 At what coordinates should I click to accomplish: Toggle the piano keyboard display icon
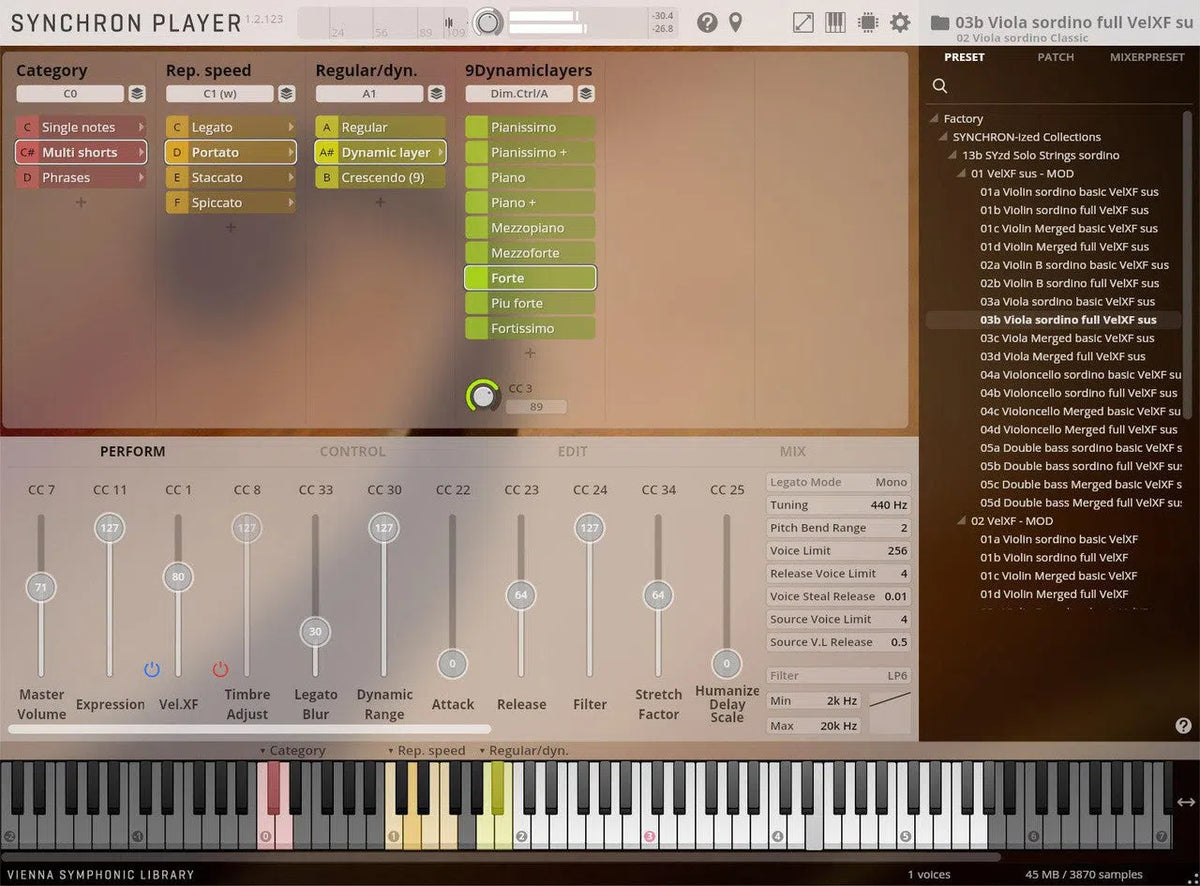(x=835, y=22)
